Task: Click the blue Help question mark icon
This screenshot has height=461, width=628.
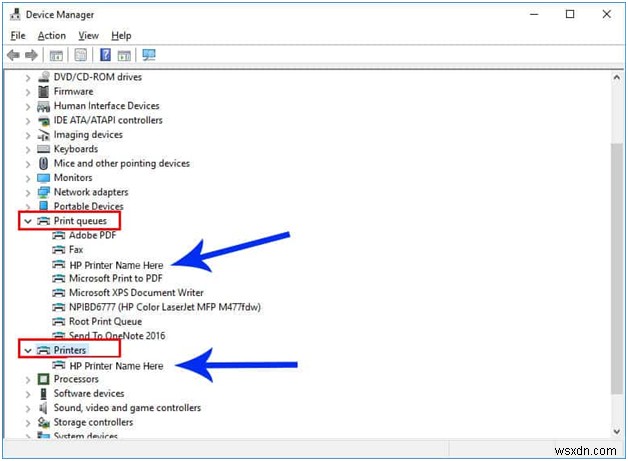Action: (105, 54)
